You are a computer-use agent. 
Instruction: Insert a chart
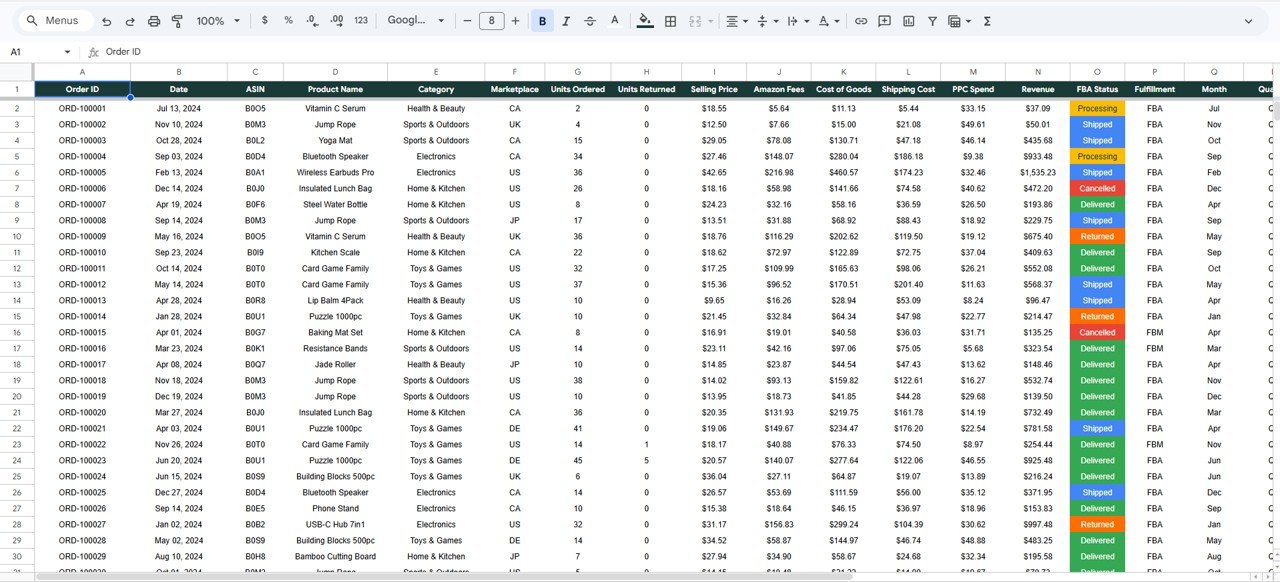[908, 20]
